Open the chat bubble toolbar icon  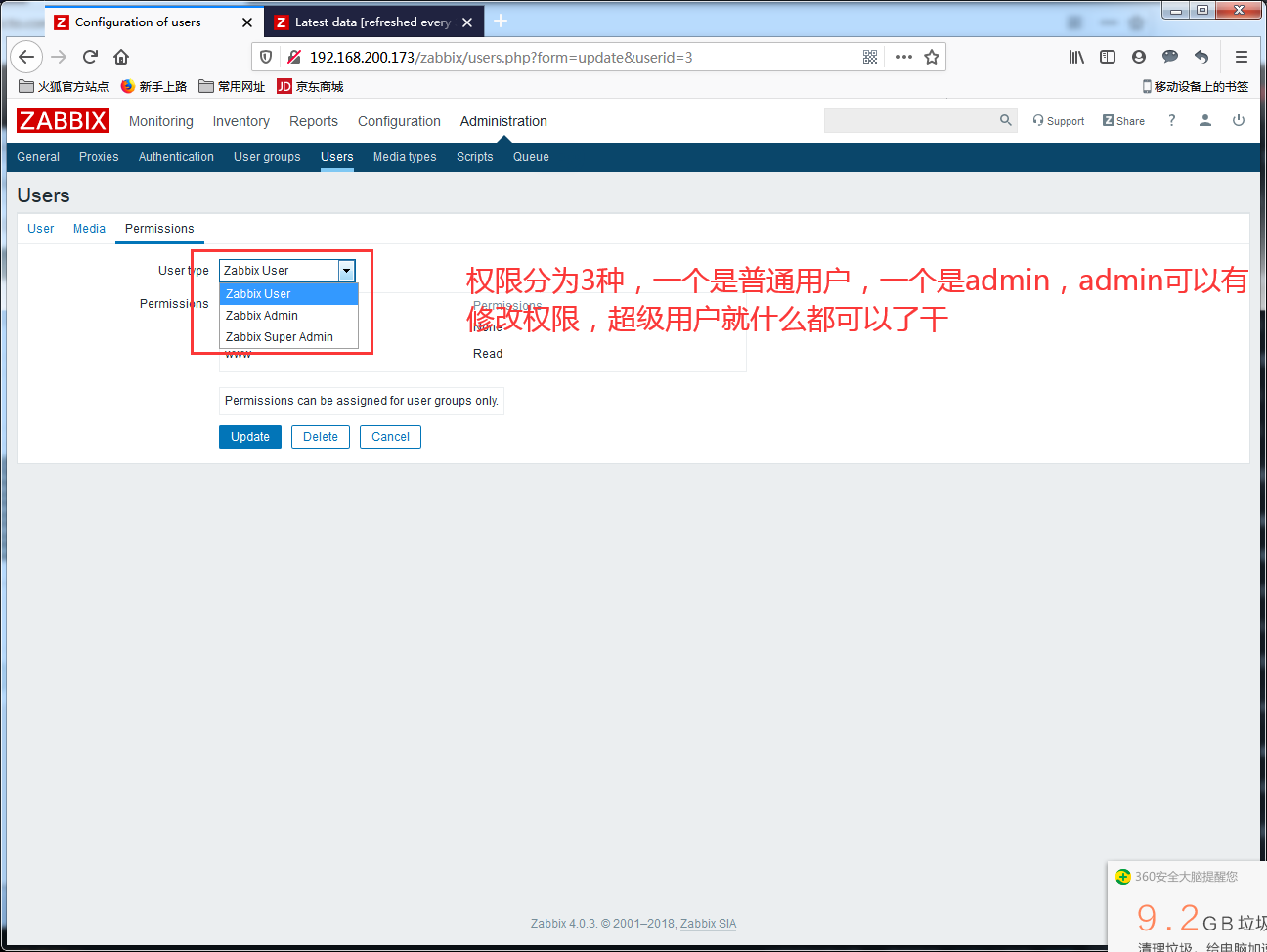pyautogui.click(x=1170, y=57)
